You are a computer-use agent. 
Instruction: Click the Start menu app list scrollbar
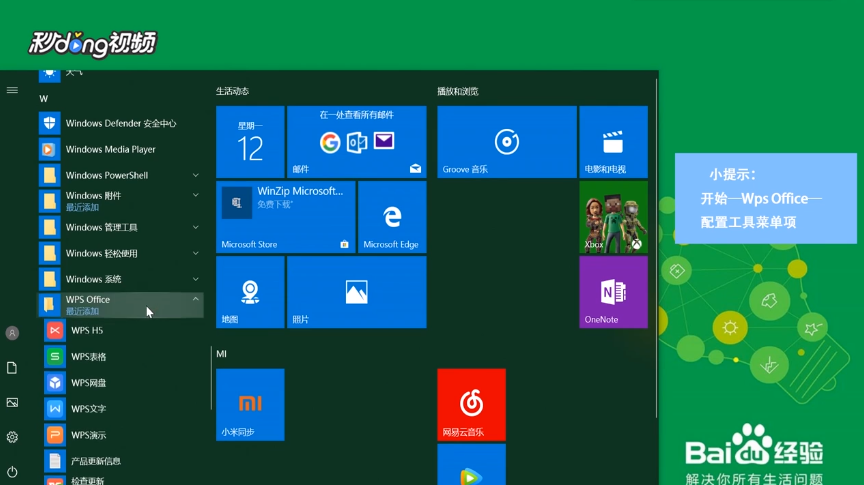click(x=211, y=378)
